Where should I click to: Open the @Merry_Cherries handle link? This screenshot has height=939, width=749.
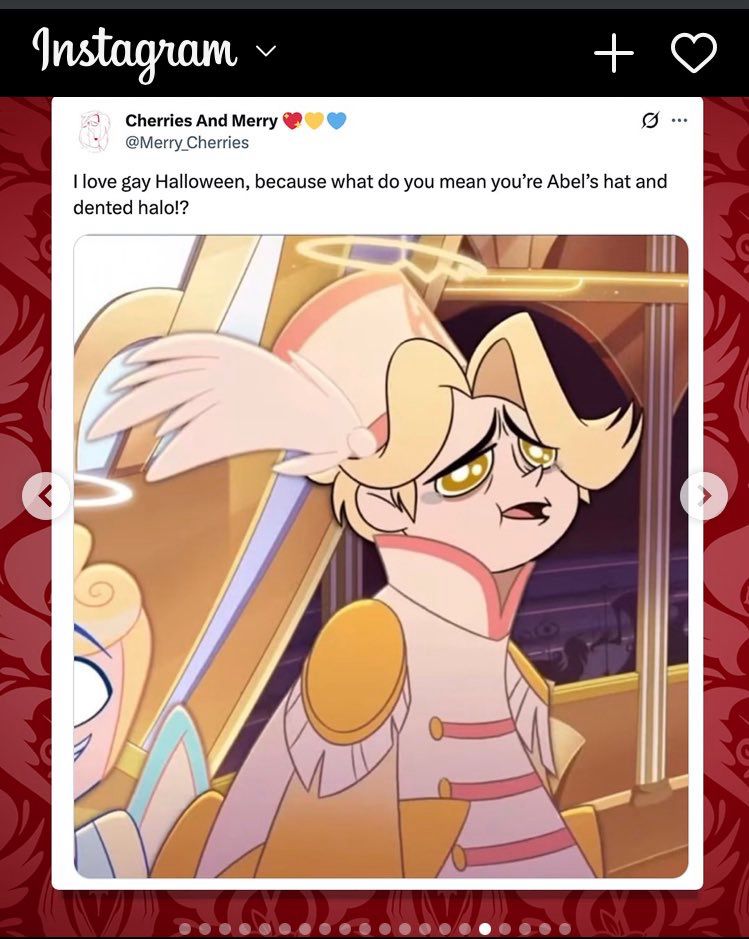187,143
